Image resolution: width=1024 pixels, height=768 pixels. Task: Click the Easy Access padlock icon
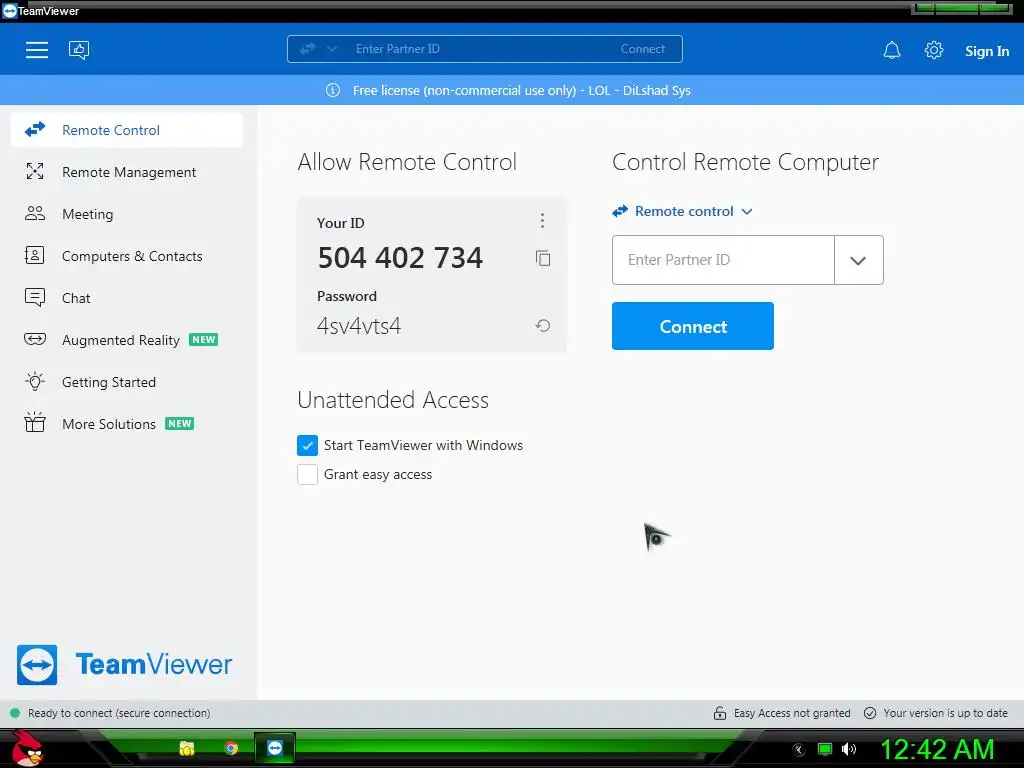720,713
